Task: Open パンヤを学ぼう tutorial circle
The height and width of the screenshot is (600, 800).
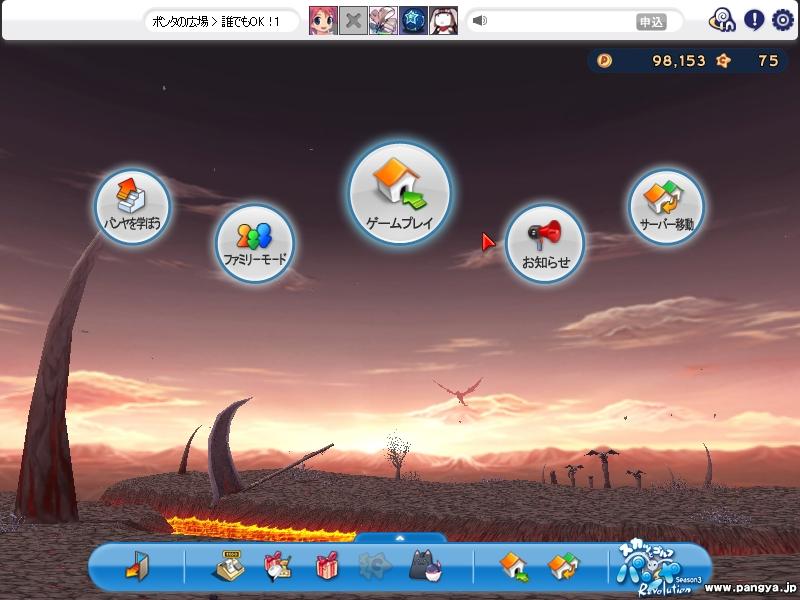Action: 133,207
